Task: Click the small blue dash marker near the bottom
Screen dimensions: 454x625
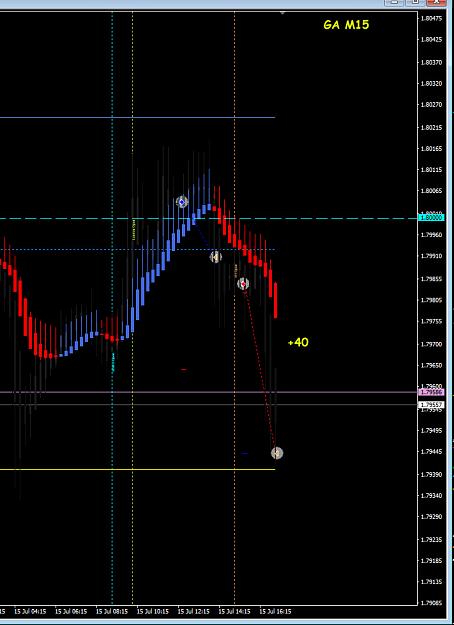Action: pyautogui.click(x=244, y=453)
